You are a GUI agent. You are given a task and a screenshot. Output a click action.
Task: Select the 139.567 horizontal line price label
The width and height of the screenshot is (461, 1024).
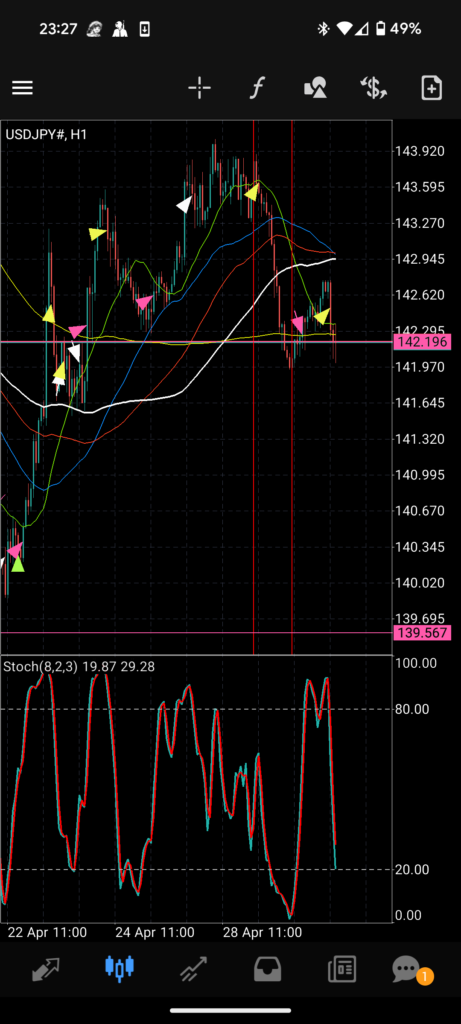click(x=422, y=632)
